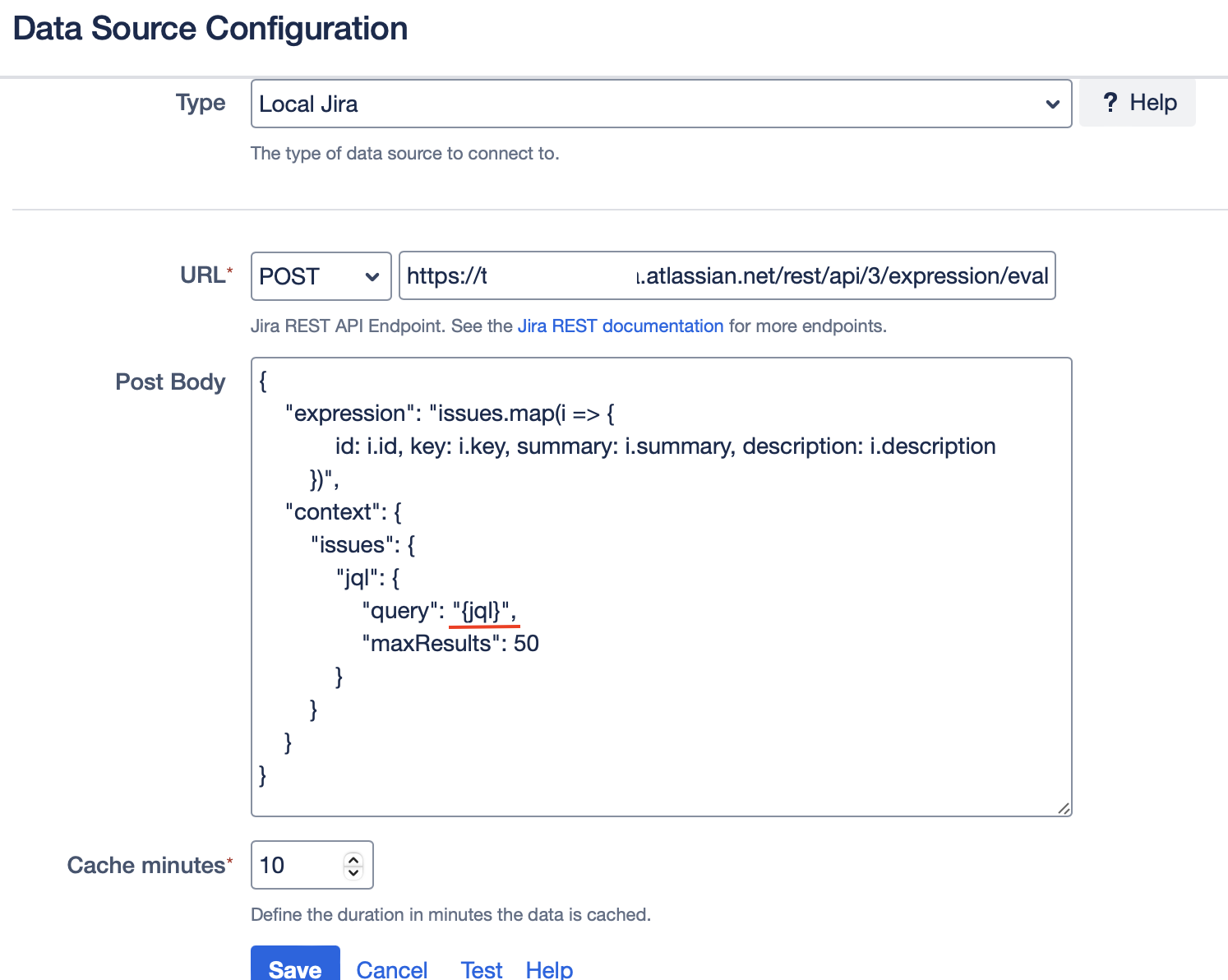Click the Post Body resize grip
This screenshot has height=980, width=1228.
click(1064, 807)
